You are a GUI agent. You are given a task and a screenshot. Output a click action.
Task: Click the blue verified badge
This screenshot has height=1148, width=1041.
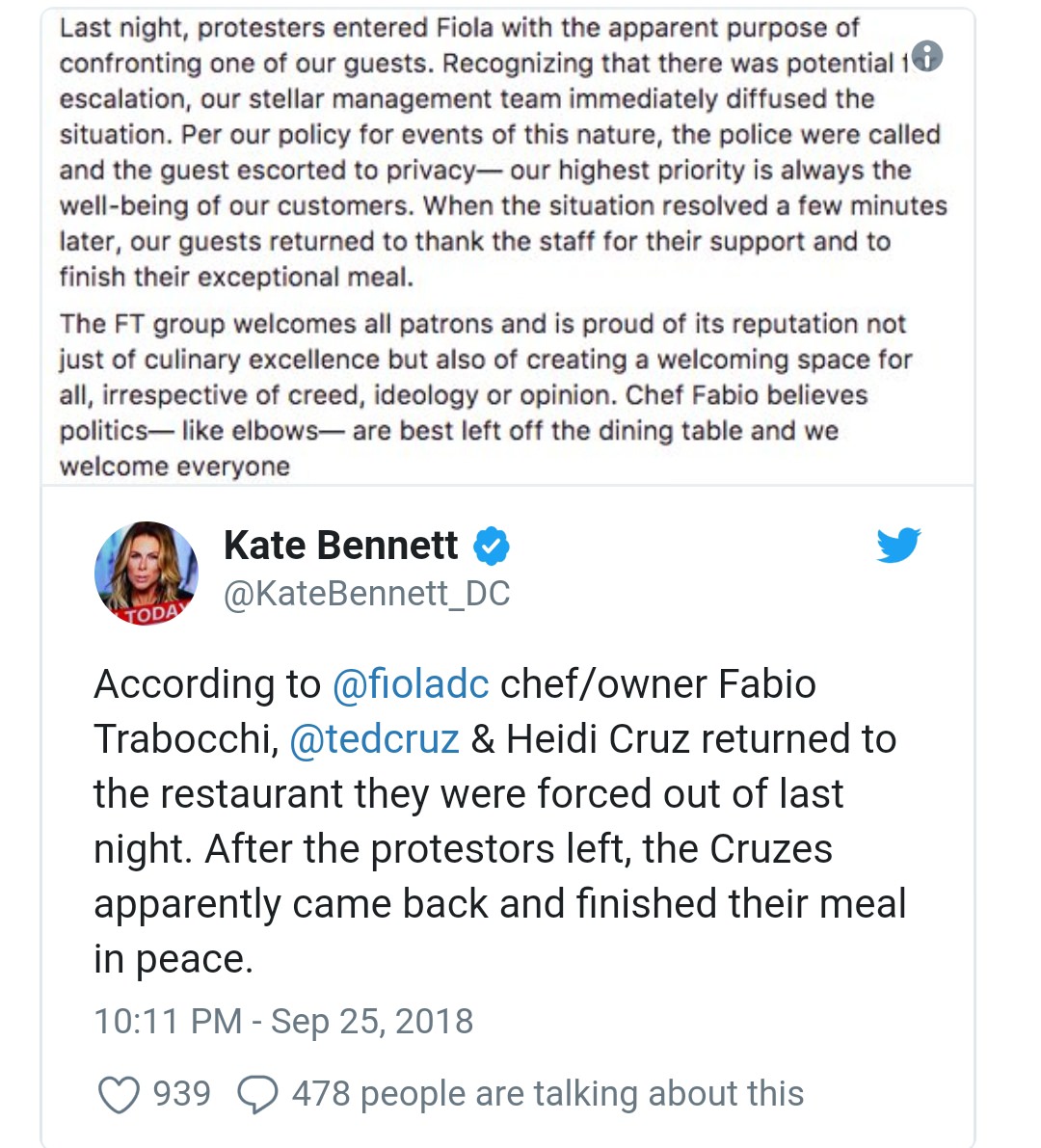point(492,546)
